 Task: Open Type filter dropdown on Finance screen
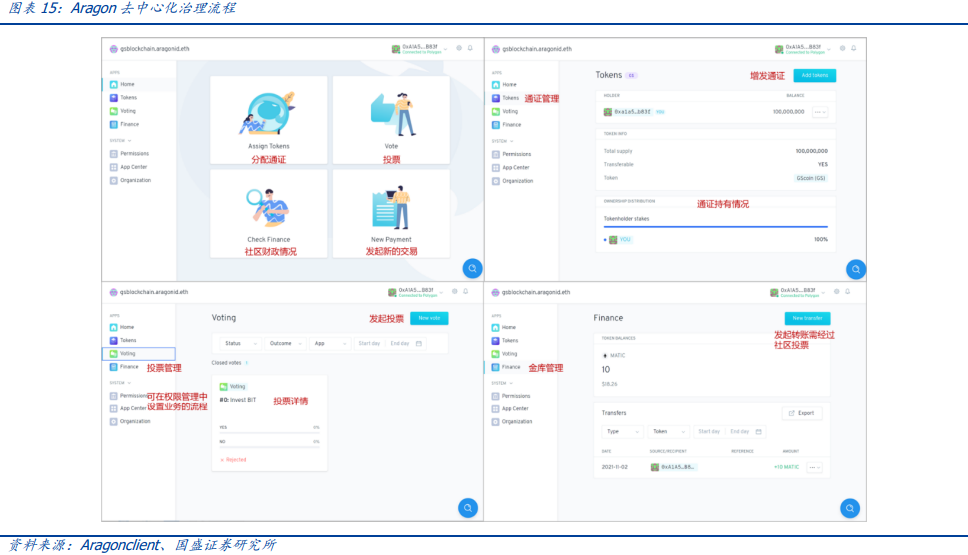[622, 432]
